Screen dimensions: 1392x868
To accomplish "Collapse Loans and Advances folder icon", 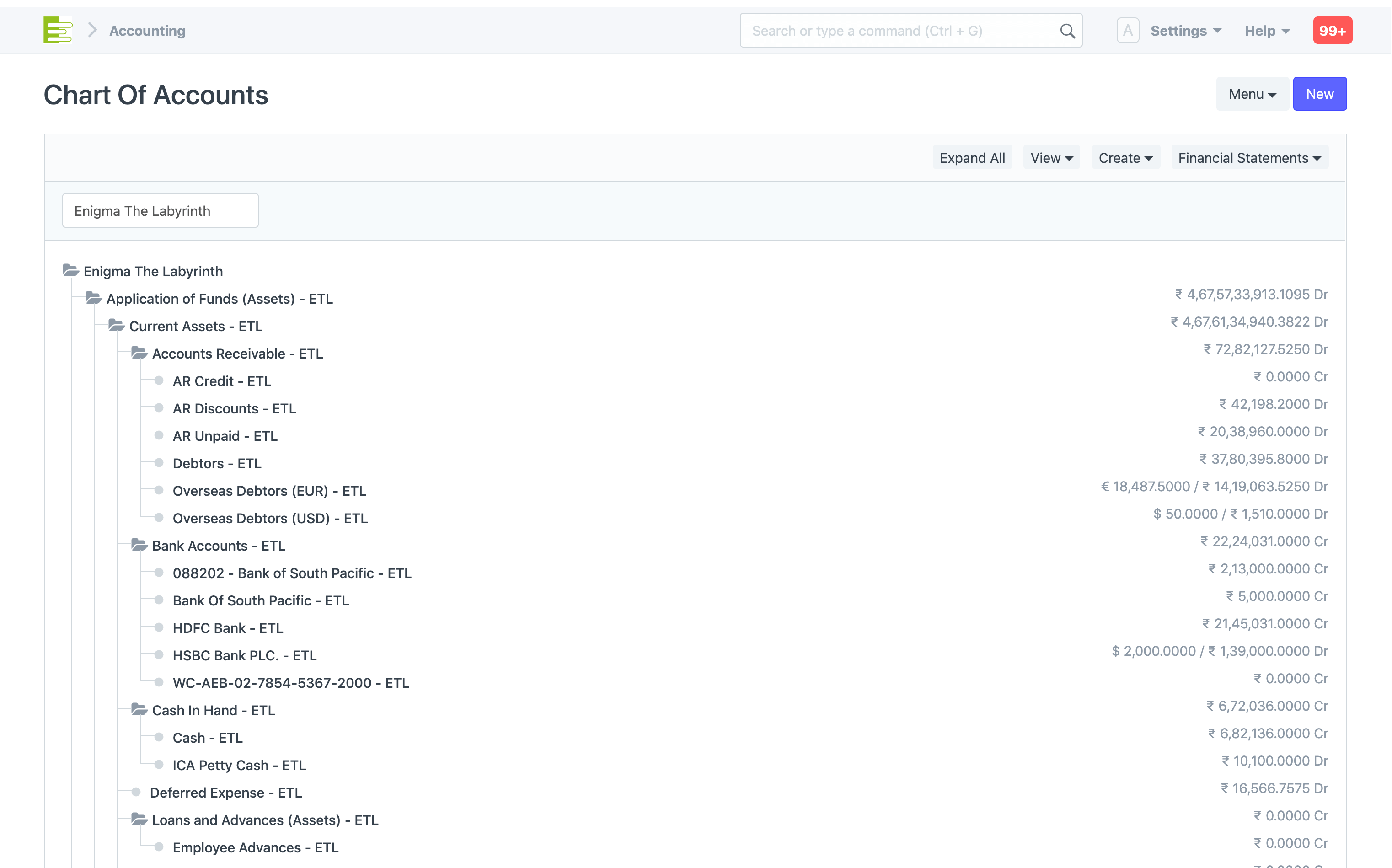I will pos(139,819).
